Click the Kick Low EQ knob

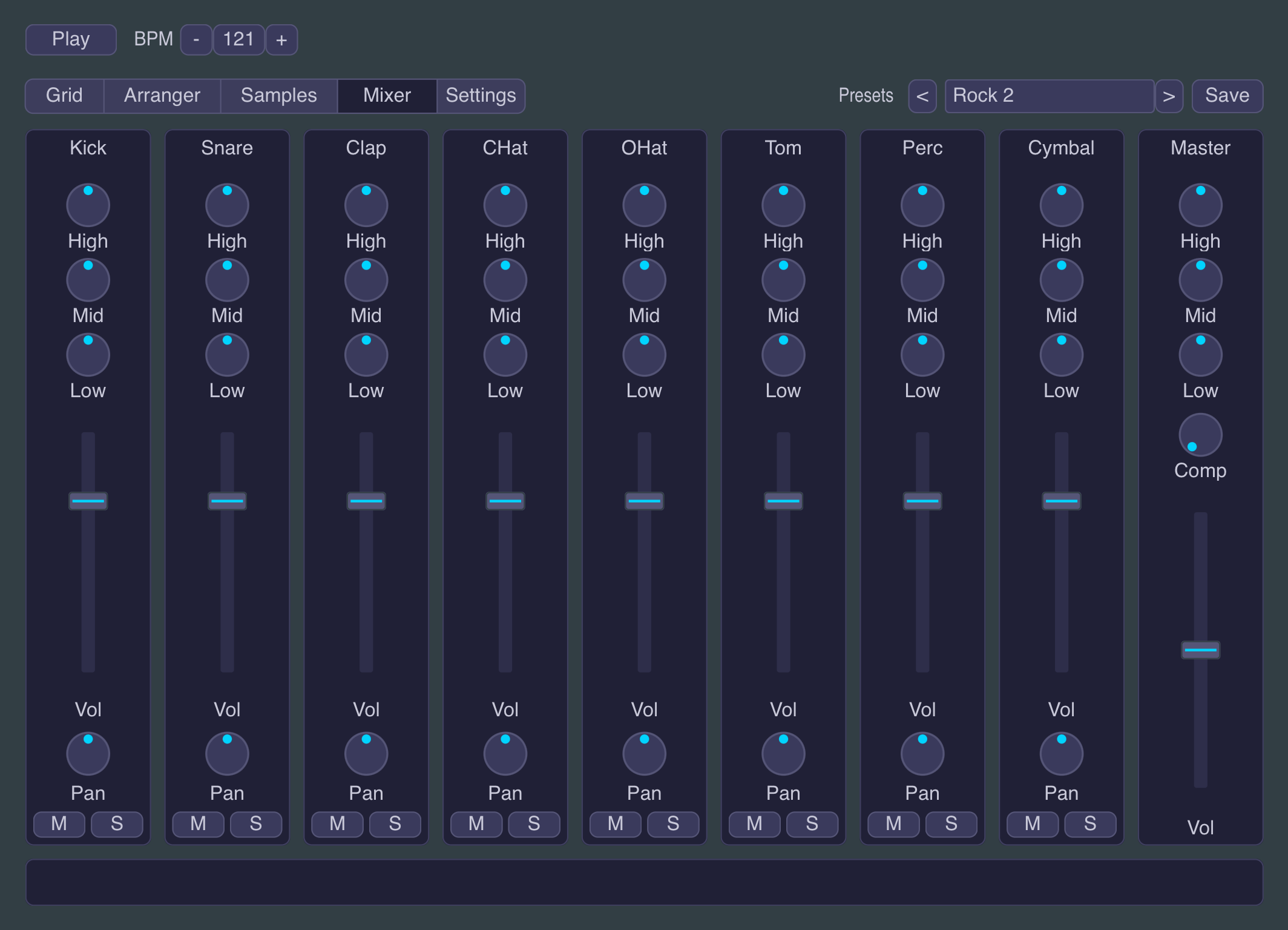tap(88, 355)
